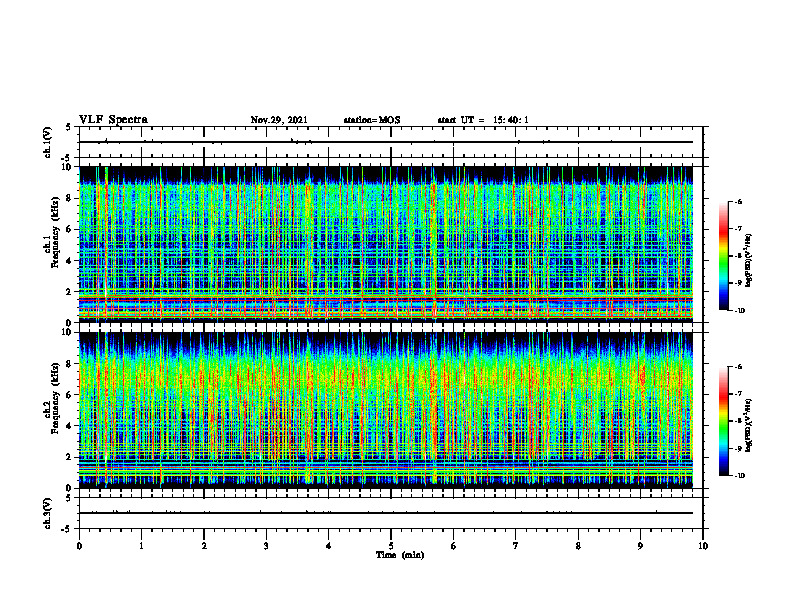Click the ch.1 spectrogram panel

(x=386, y=244)
